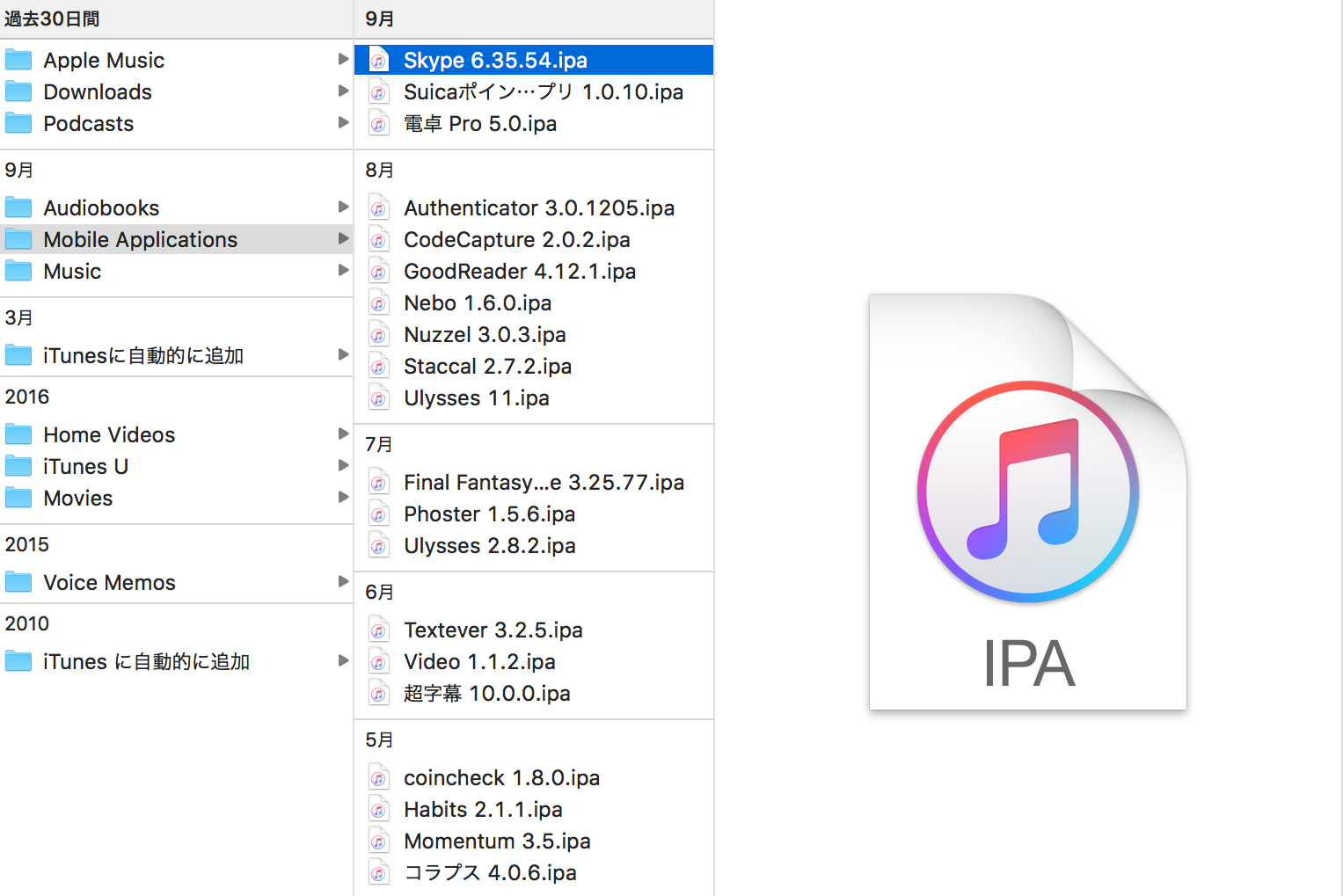Select Textever 3.2.5.ipa file name
Image resolution: width=1343 pixels, height=896 pixels.
coord(493,630)
